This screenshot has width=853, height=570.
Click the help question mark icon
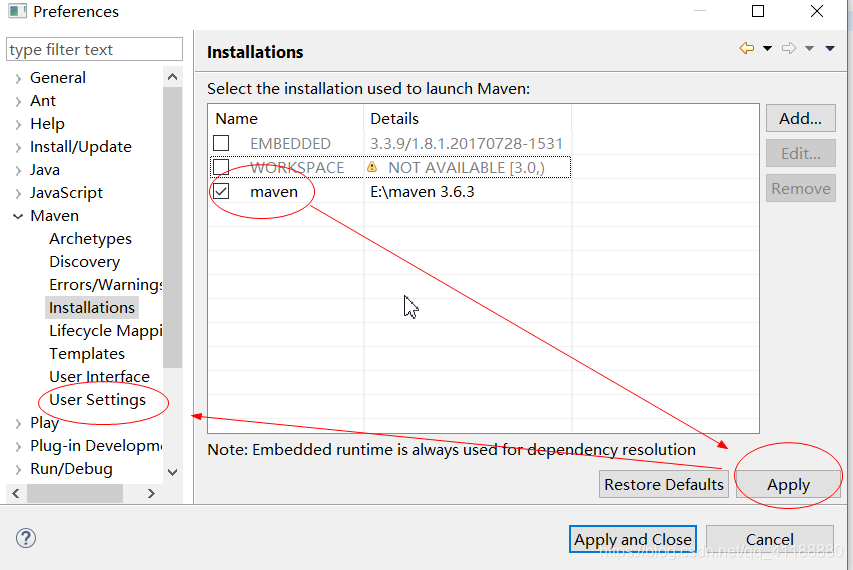[26, 538]
